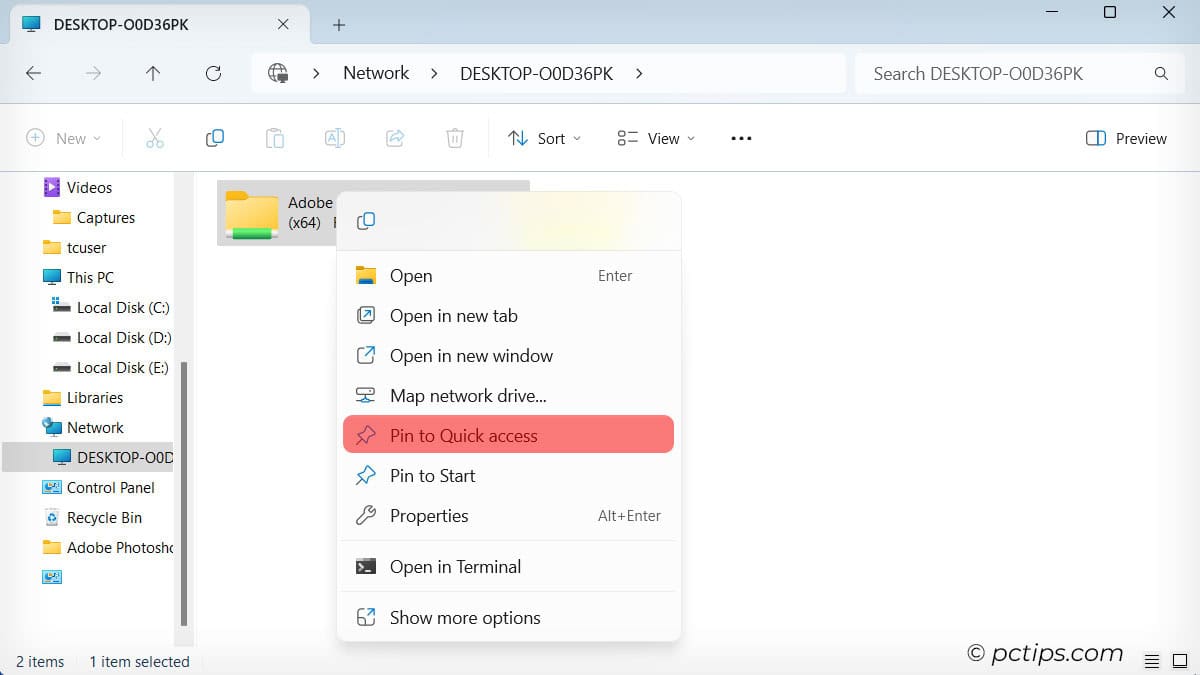
Task: Refresh the folder view
Action: click(x=213, y=73)
